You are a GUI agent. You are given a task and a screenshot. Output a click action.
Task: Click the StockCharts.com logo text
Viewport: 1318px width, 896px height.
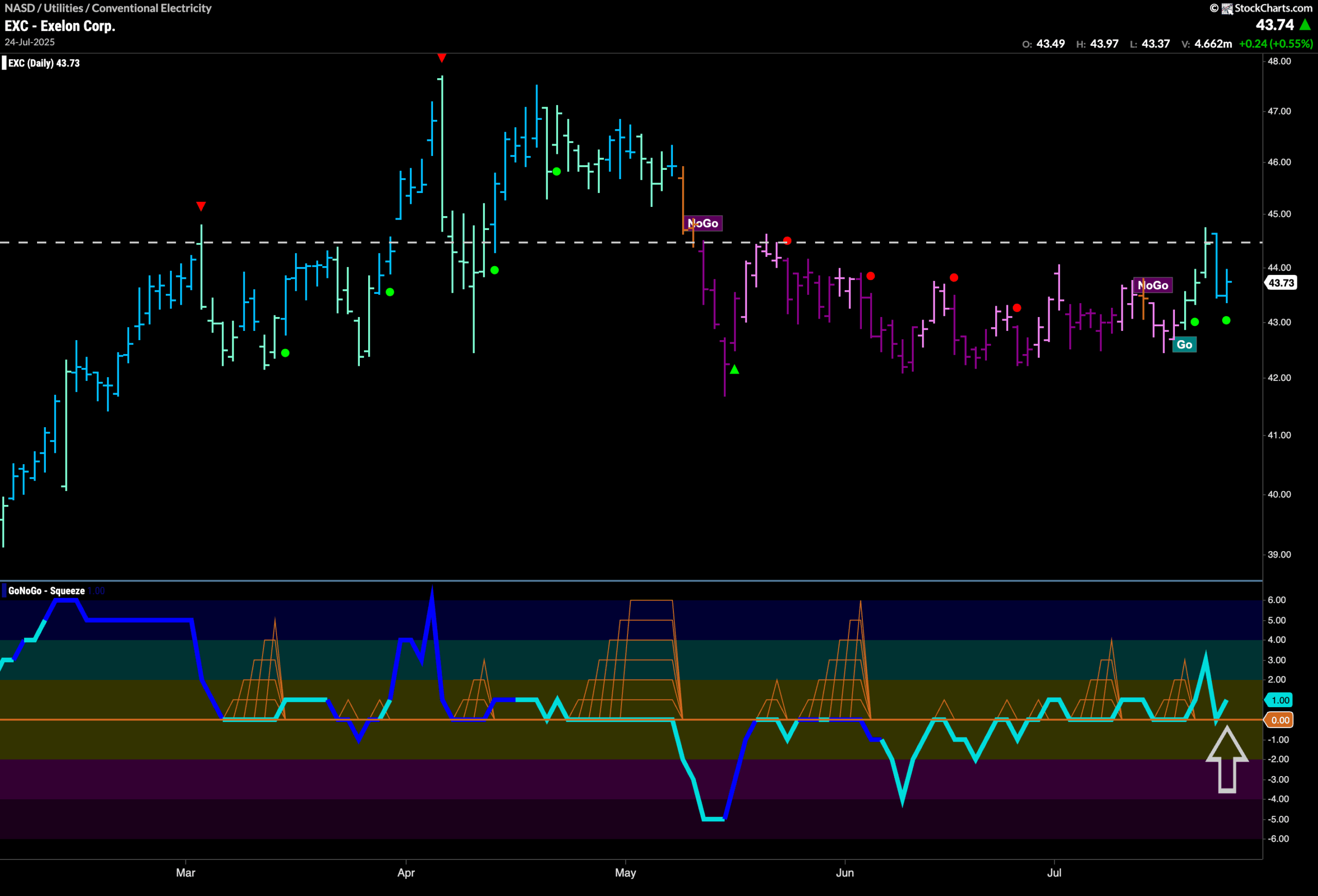(1273, 8)
